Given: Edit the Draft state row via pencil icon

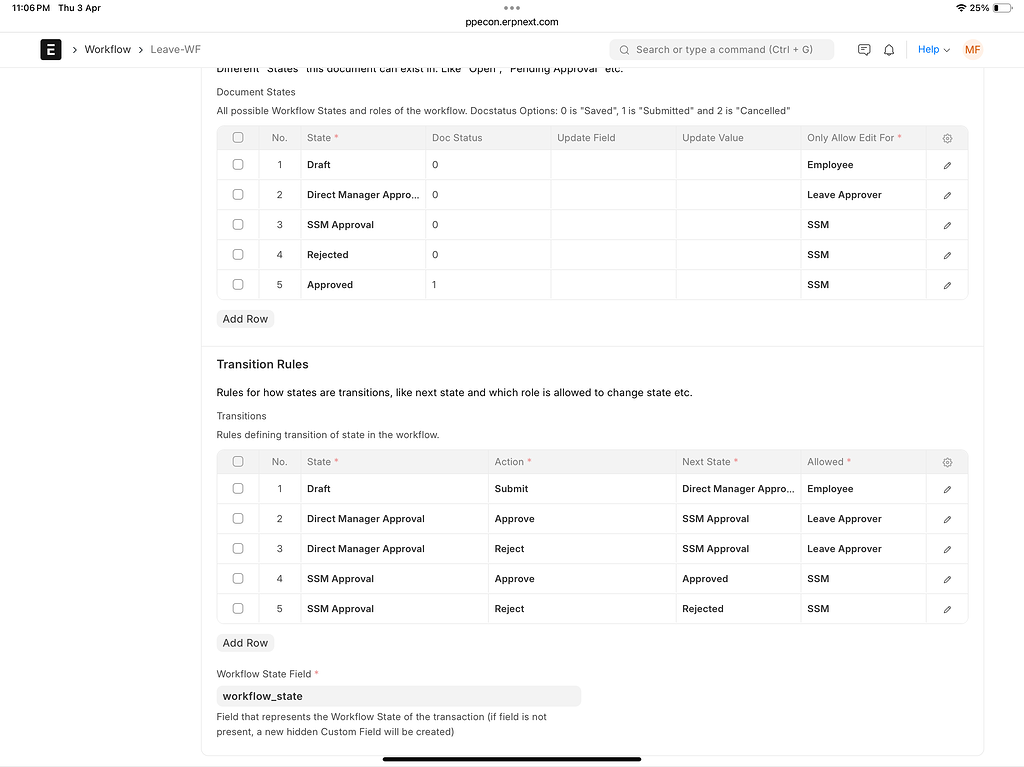Looking at the screenshot, I should click(x=946, y=164).
